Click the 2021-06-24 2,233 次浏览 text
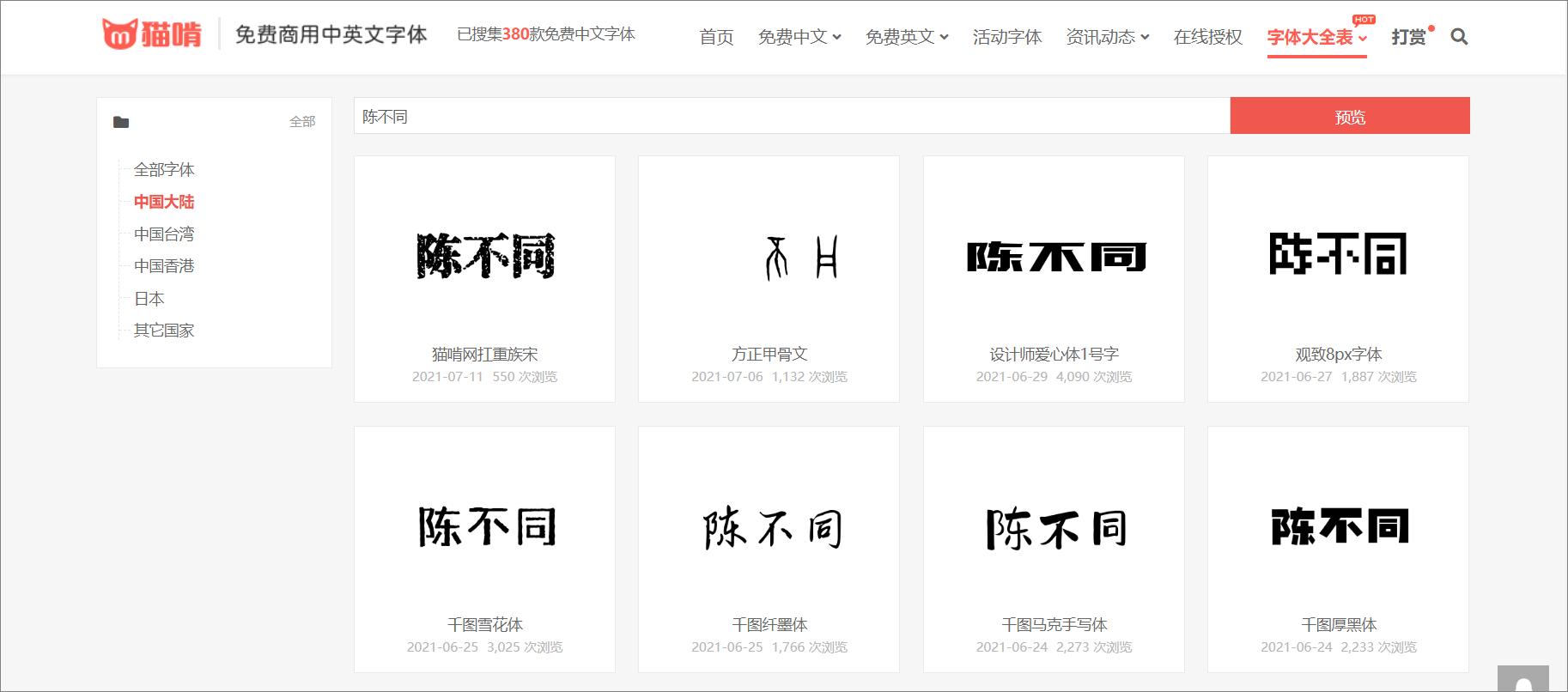This screenshot has height=692, width=1568. (1339, 646)
